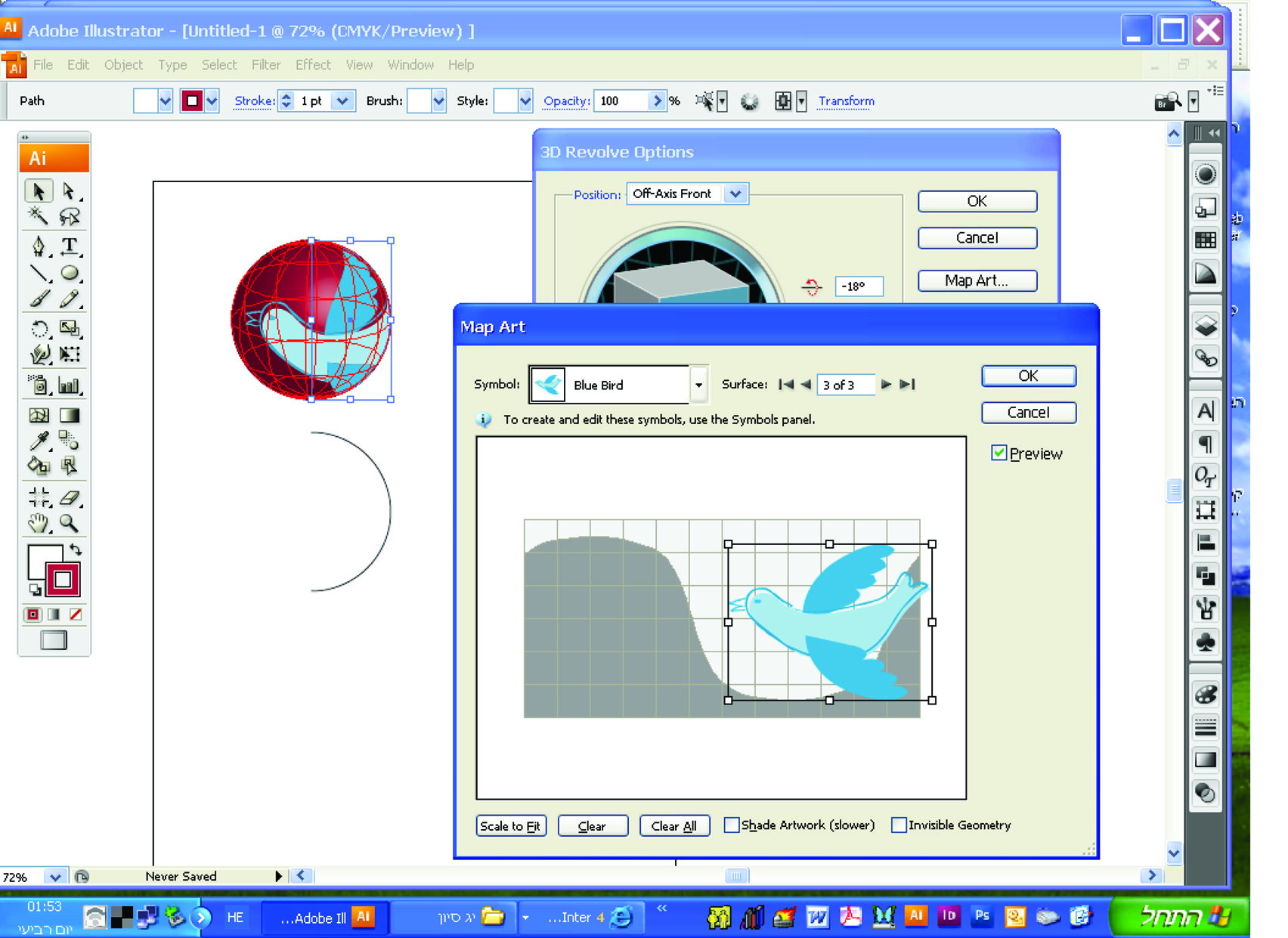Toggle the Preview checkbox in Map Art
1288x938 pixels.
coord(999,453)
